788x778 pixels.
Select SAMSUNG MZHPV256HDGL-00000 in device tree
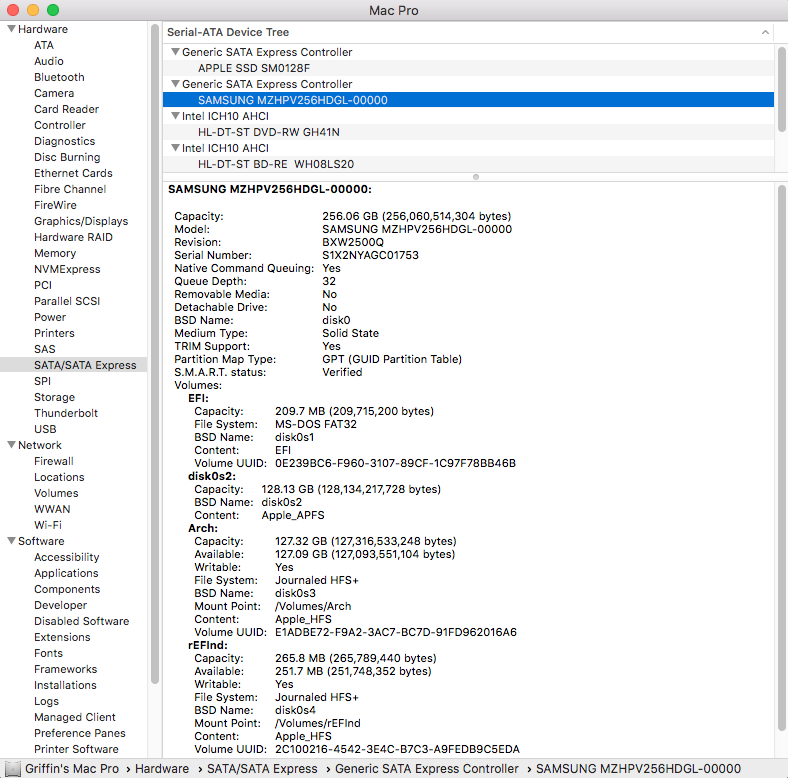click(x=468, y=100)
